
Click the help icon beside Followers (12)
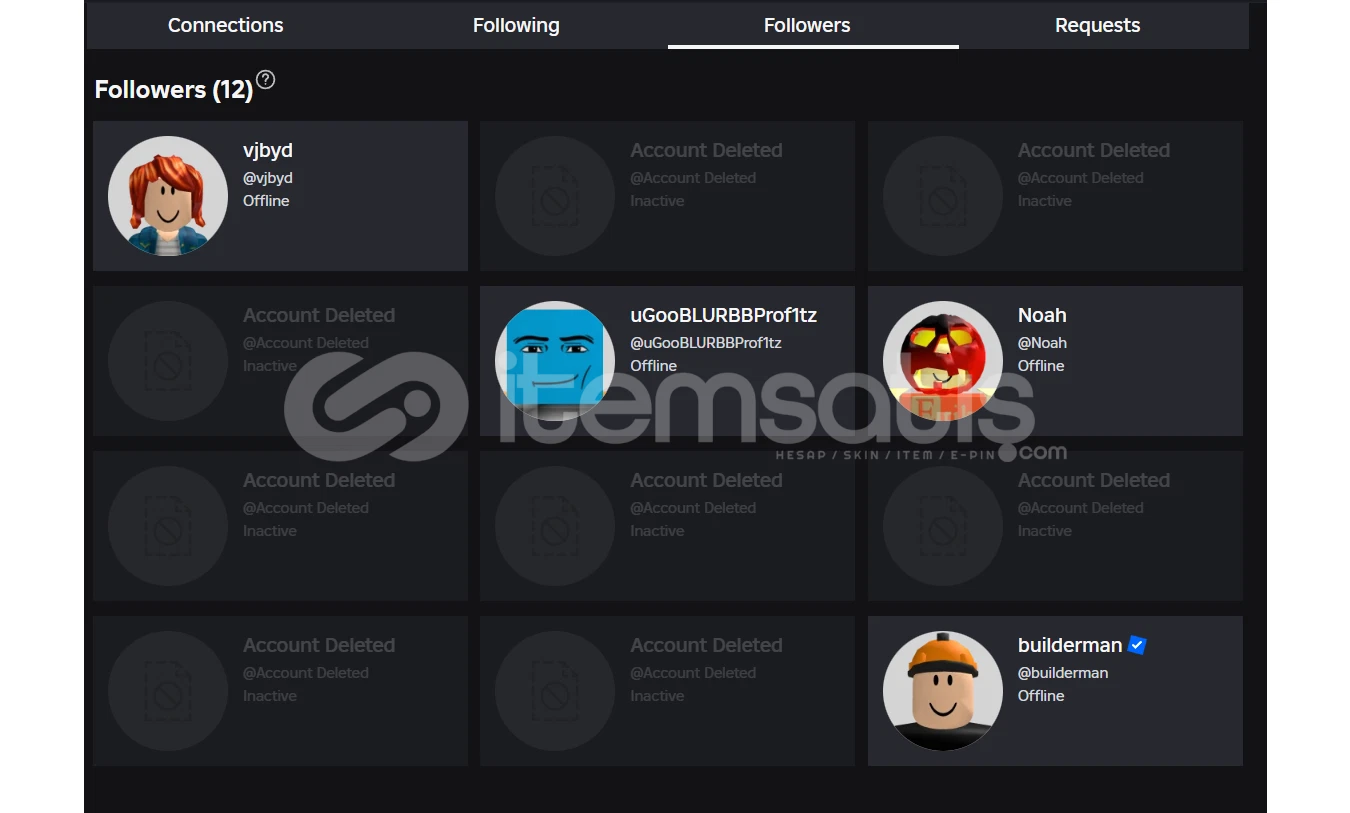tap(265, 80)
